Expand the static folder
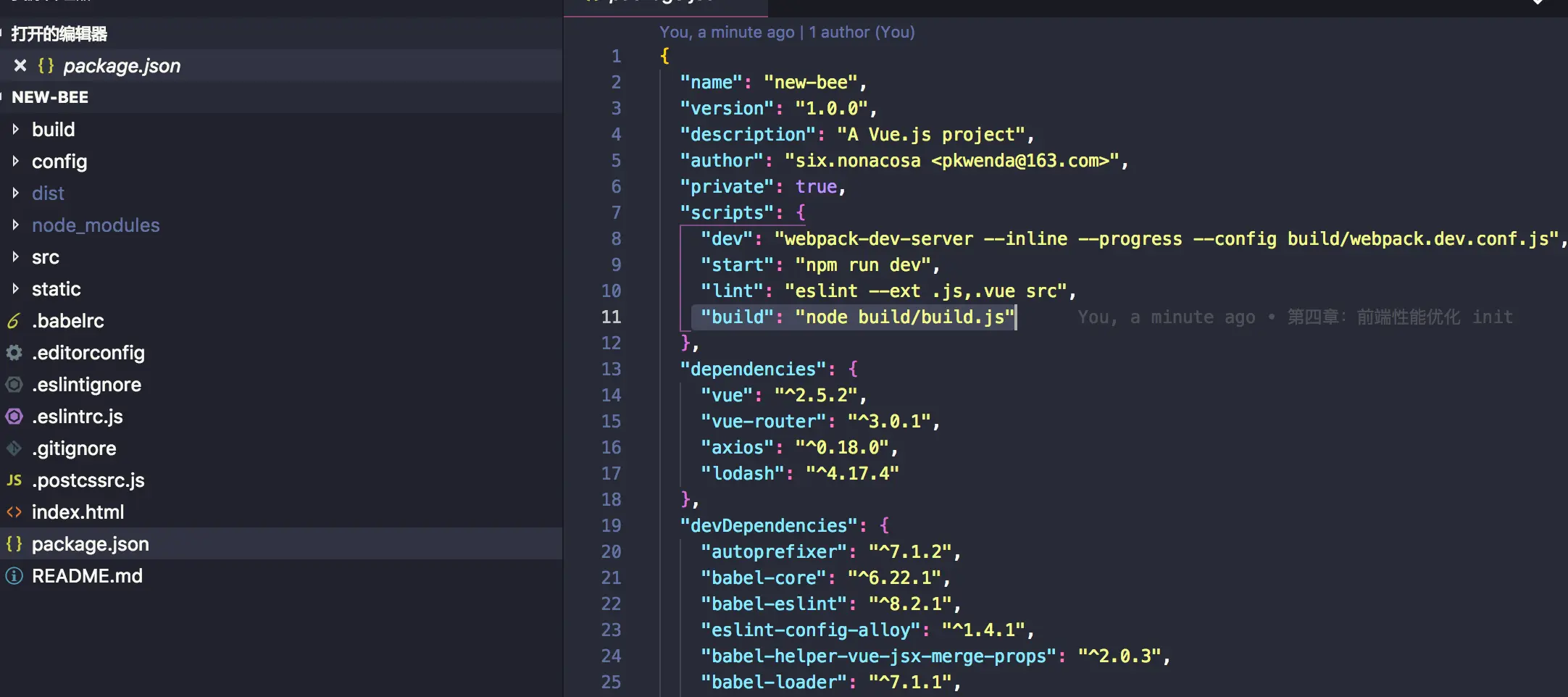 tap(15, 288)
